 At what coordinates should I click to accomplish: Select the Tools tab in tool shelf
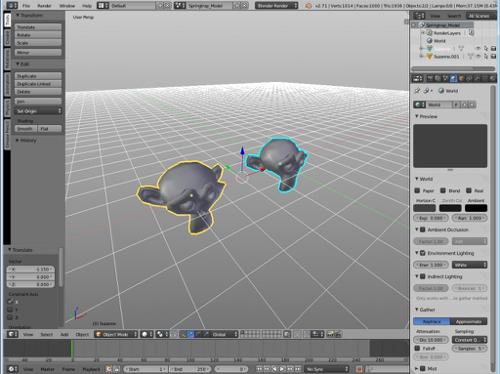7,20
